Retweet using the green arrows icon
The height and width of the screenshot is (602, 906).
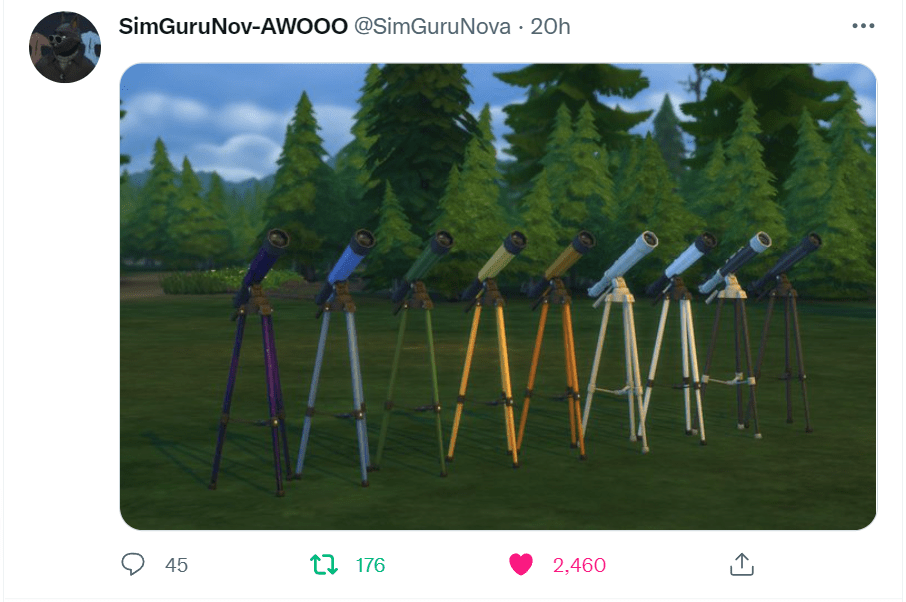[324, 564]
